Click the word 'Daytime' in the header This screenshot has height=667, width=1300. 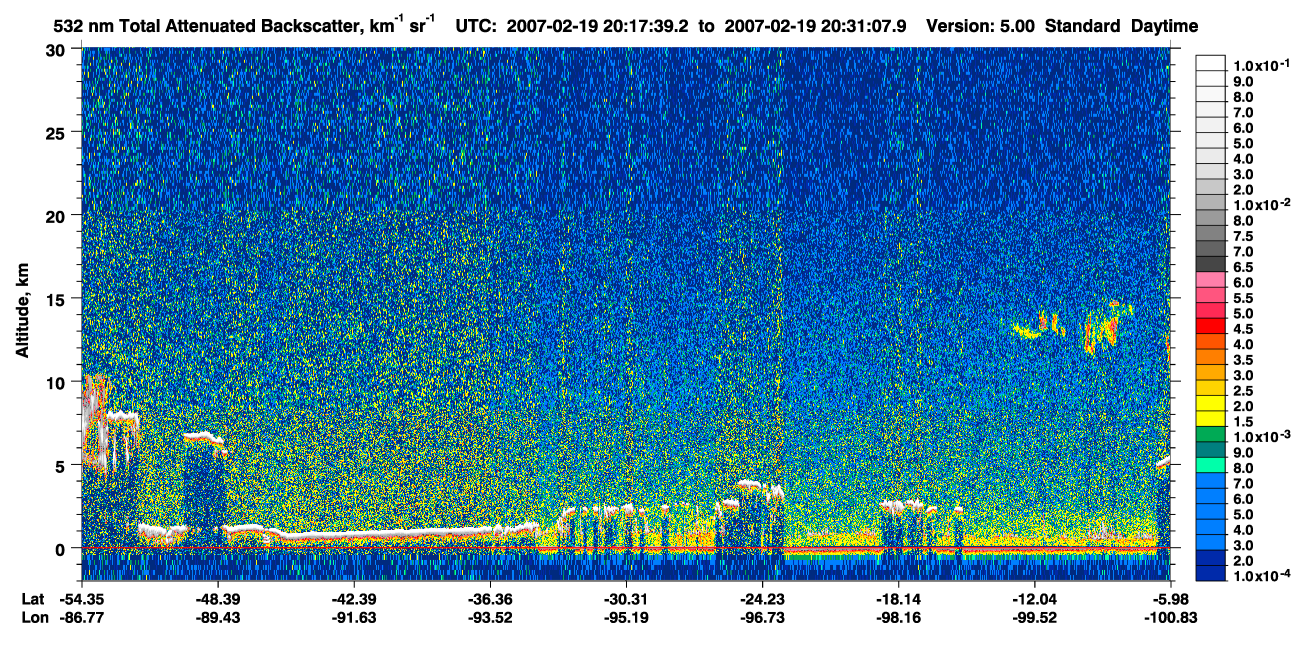click(x=1164, y=27)
